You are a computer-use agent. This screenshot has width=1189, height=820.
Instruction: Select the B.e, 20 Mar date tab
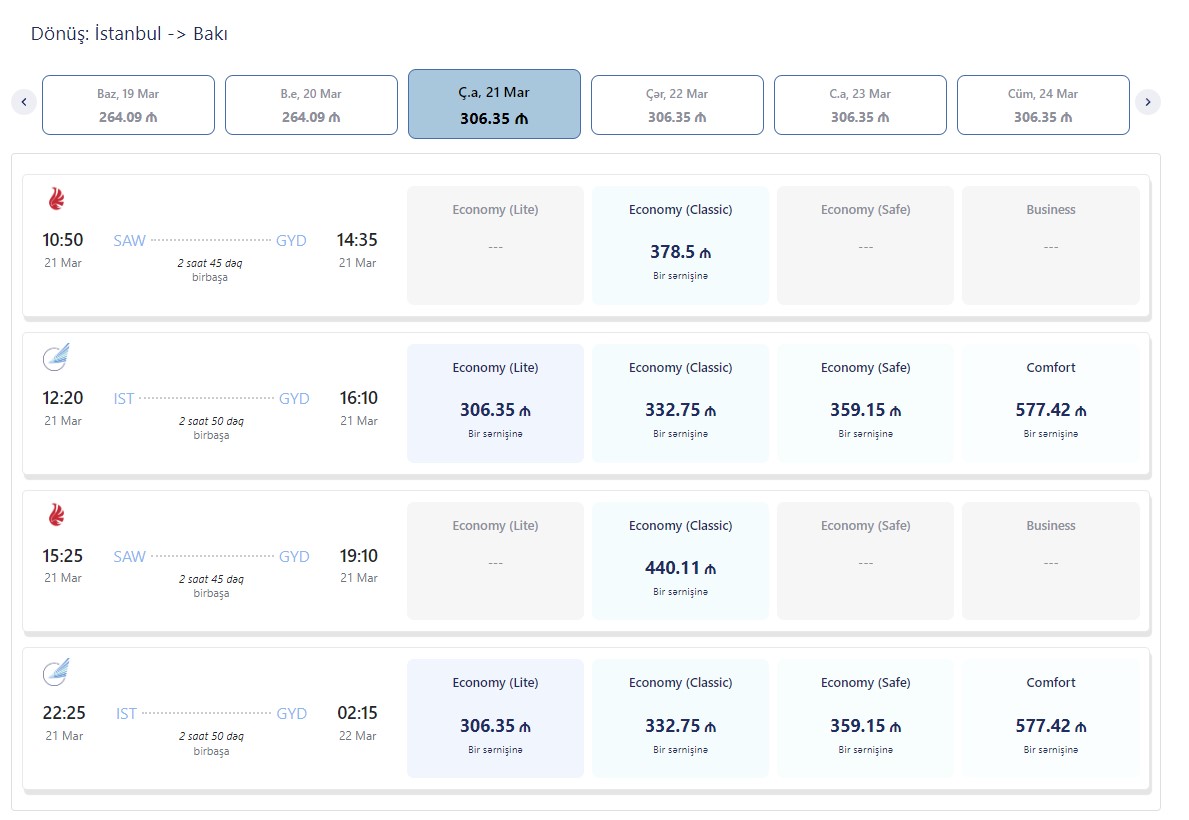coord(311,105)
